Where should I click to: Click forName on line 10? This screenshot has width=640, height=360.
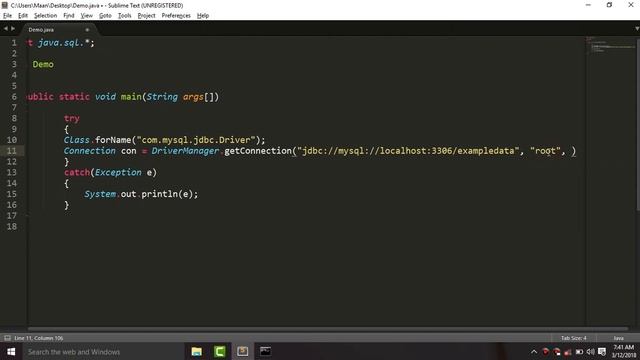point(113,140)
